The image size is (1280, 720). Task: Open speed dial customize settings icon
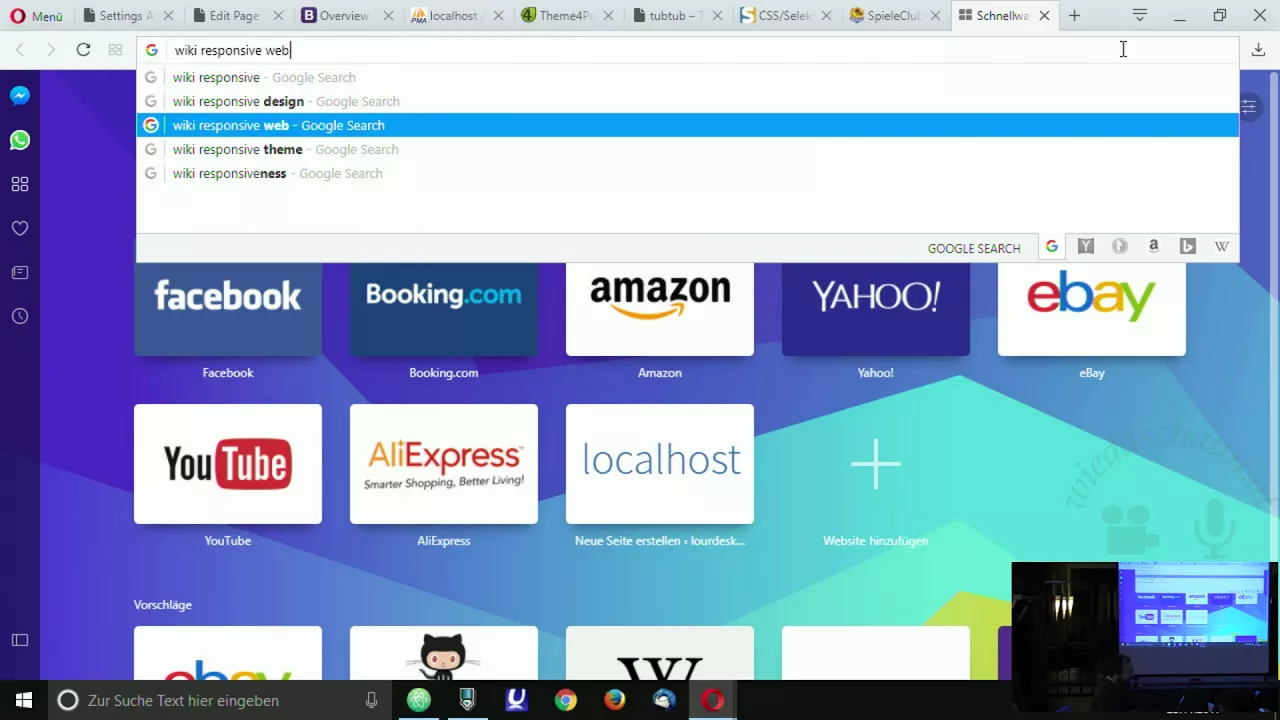pos(1249,105)
